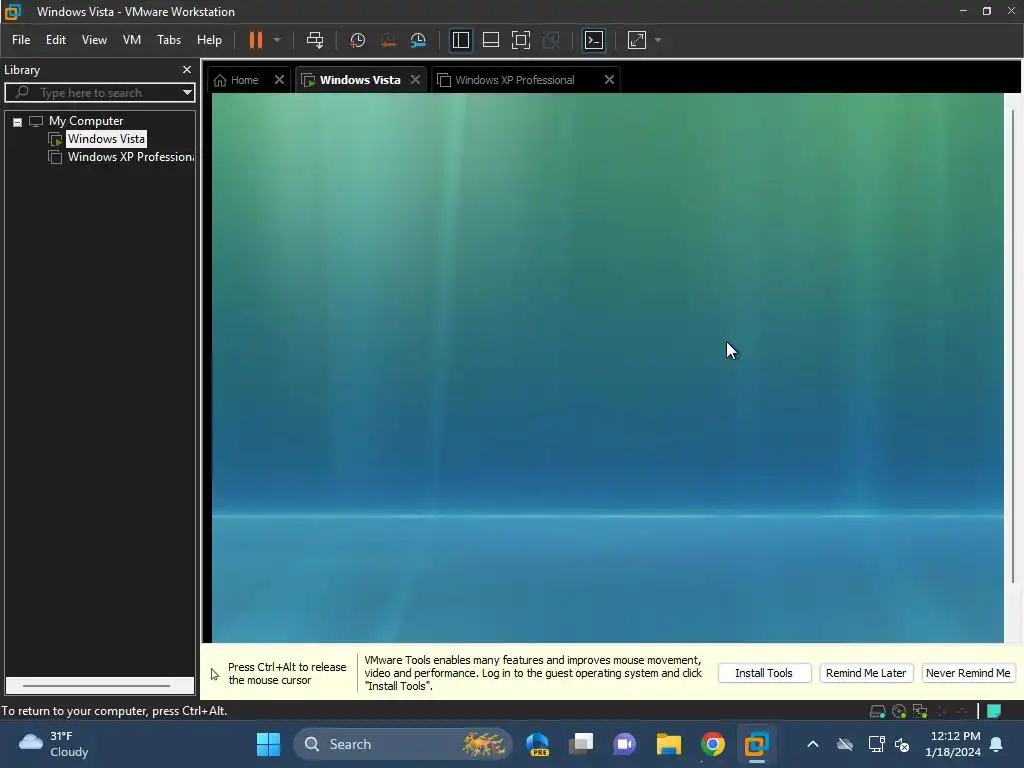This screenshot has width=1024, height=768.
Task: Click the OneDrive cloud tray icon
Action: [845, 744]
